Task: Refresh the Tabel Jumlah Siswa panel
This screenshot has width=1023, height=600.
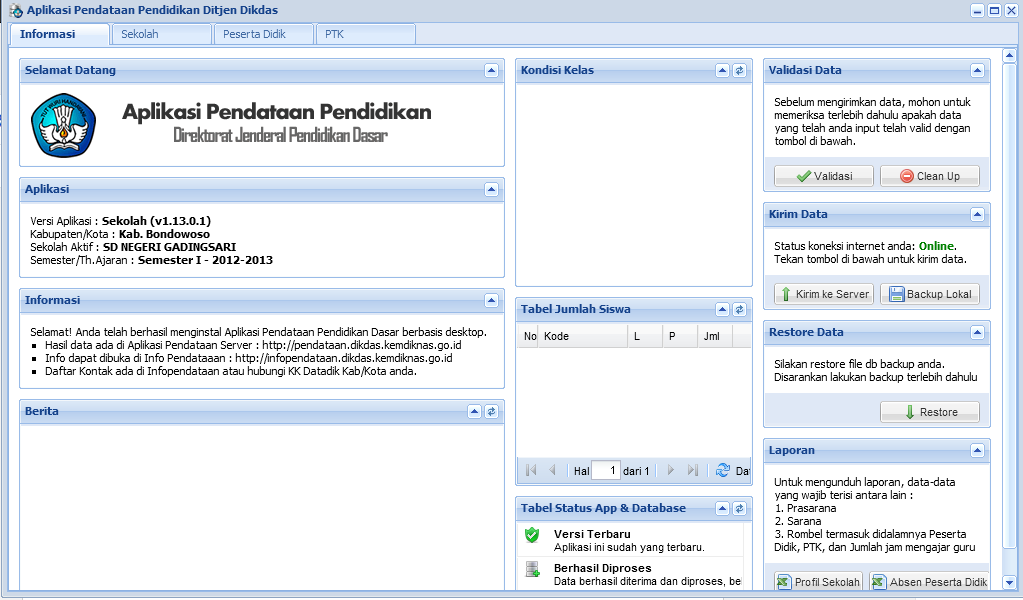Action: point(739,310)
